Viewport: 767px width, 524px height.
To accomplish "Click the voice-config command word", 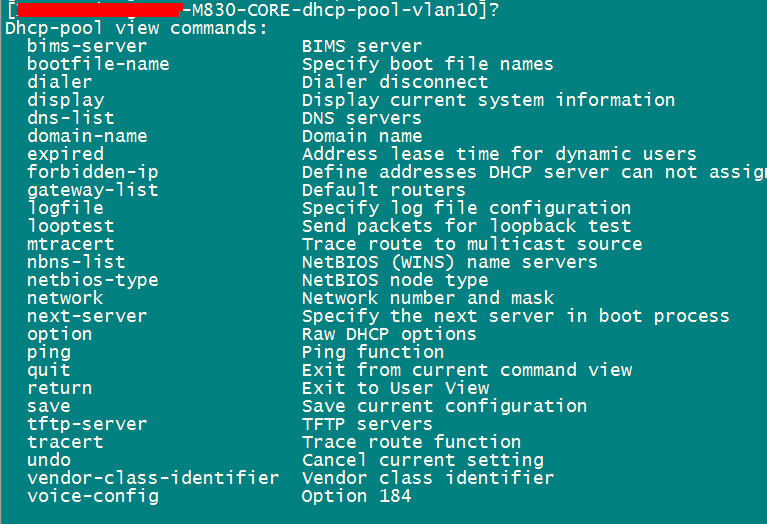I will (x=92, y=496).
